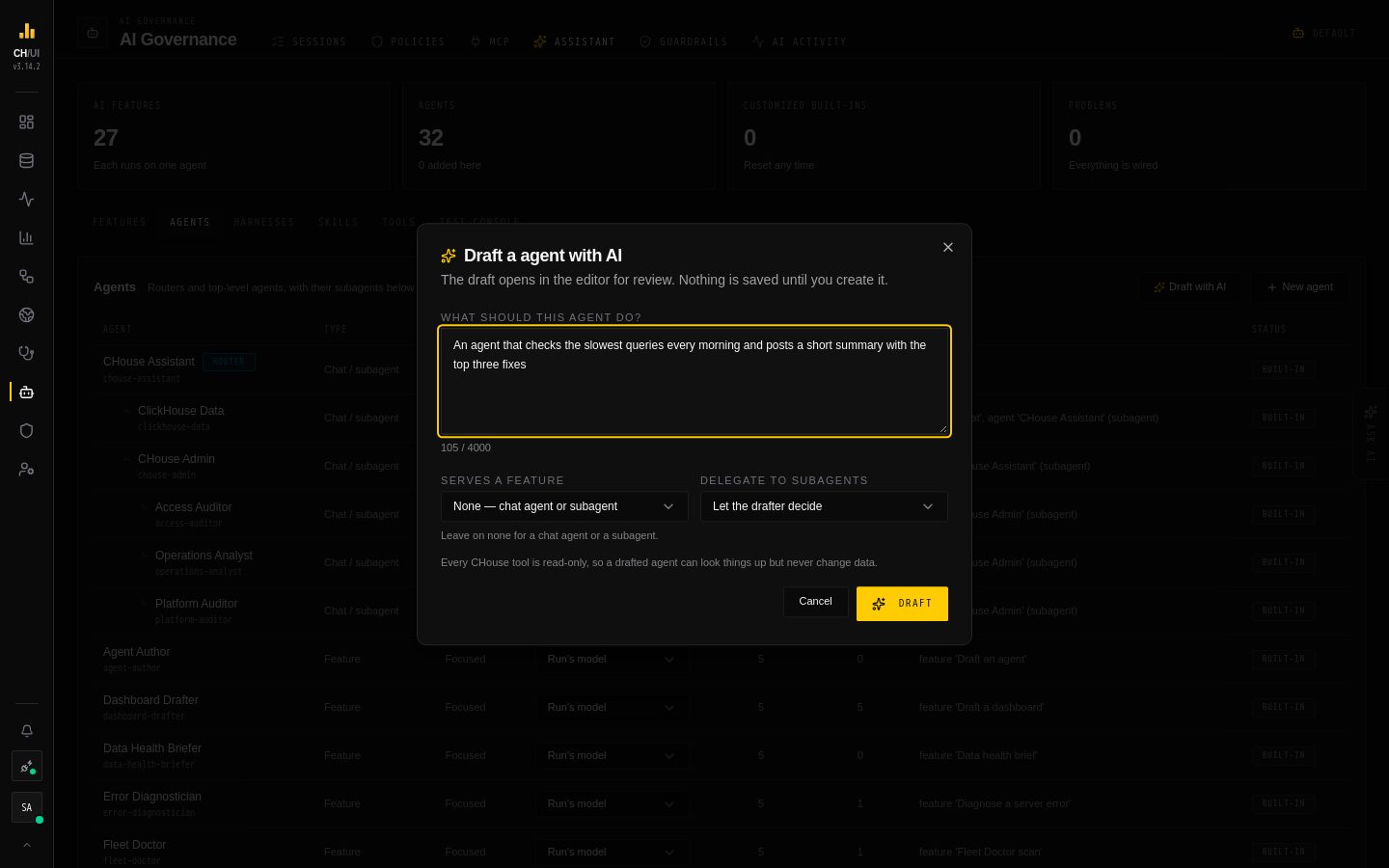
Task: Open the user settings icon in sidebar
Action: click(x=27, y=470)
